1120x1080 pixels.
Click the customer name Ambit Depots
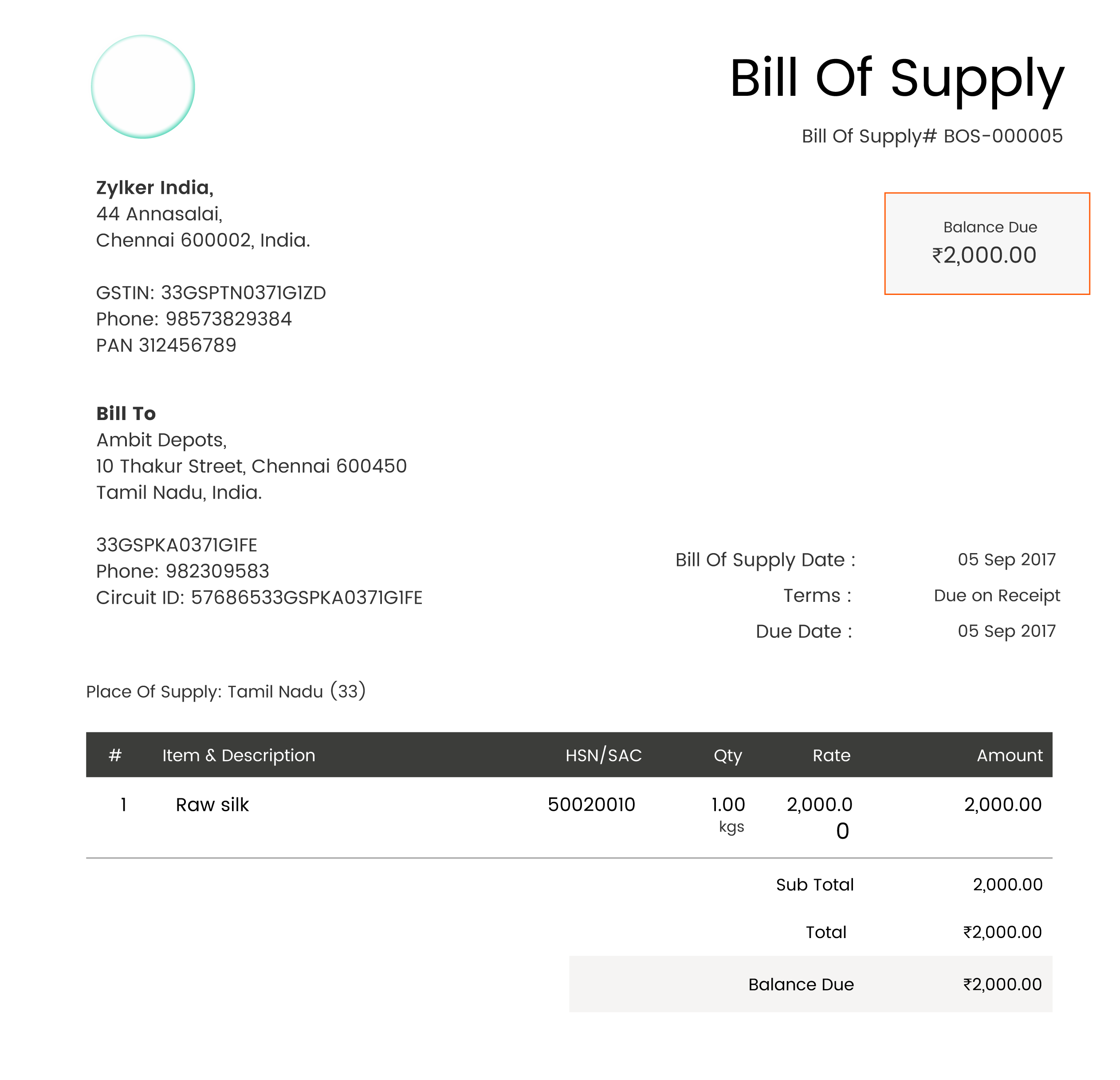click(161, 440)
